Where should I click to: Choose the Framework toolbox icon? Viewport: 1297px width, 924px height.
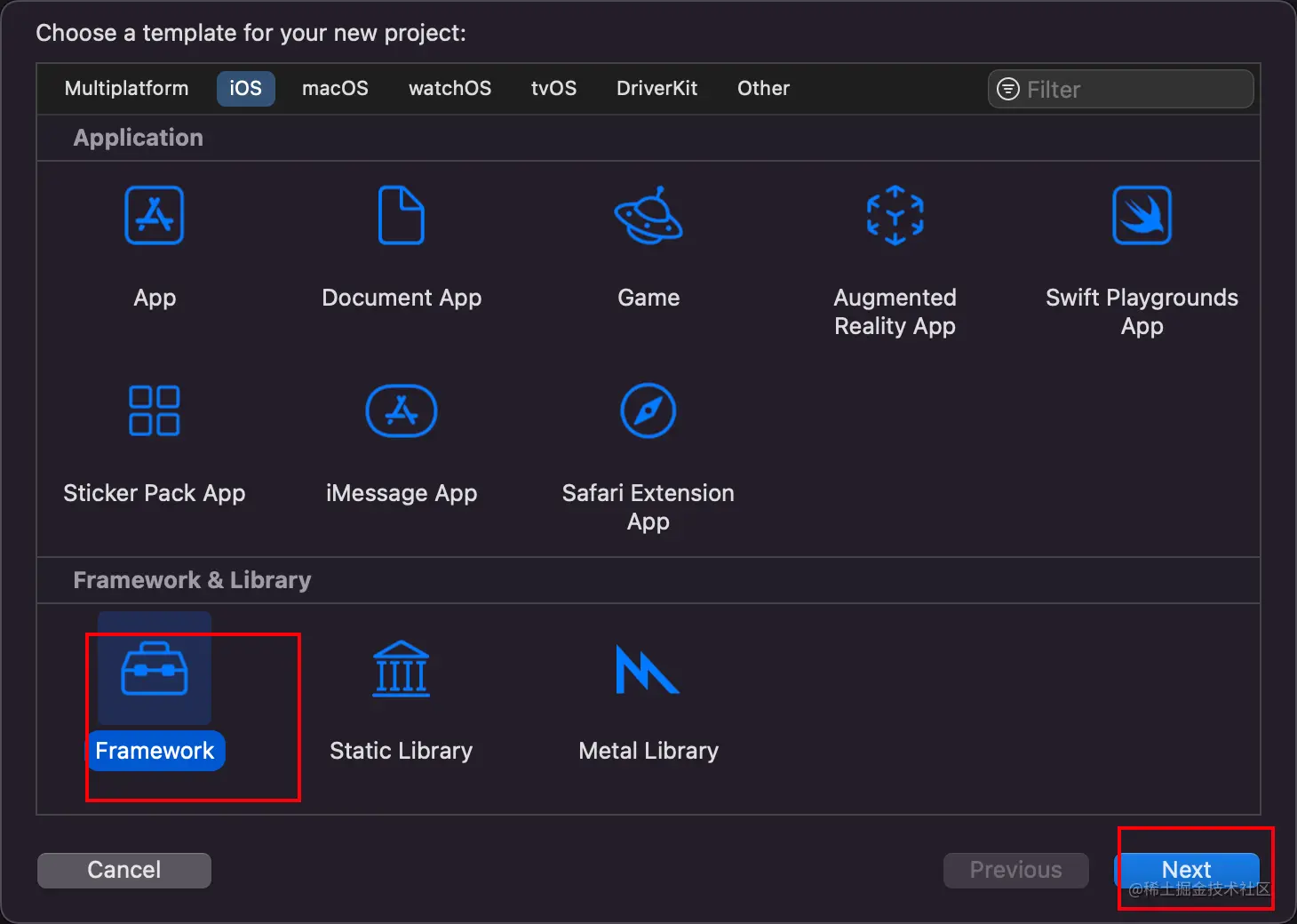155,668
